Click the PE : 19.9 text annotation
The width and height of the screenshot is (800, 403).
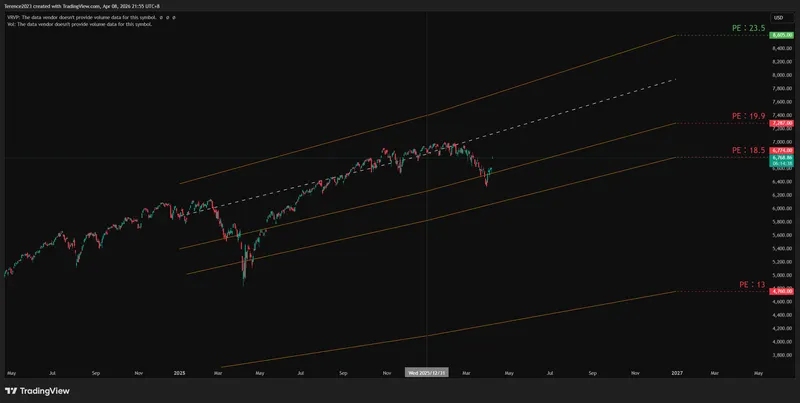tap(748, 116)
